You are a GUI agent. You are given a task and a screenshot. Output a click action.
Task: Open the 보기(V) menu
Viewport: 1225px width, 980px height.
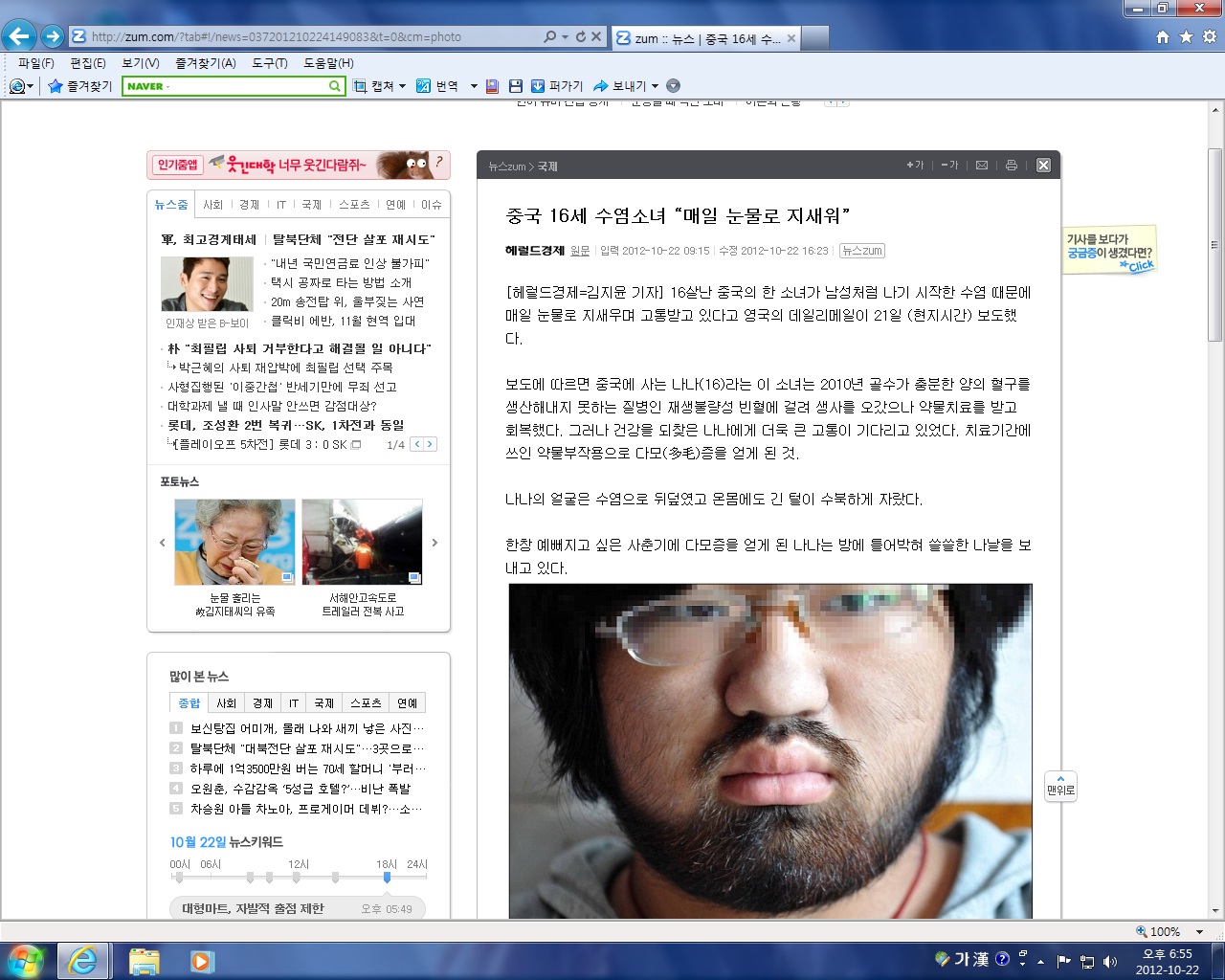click(x=141, y=63)
